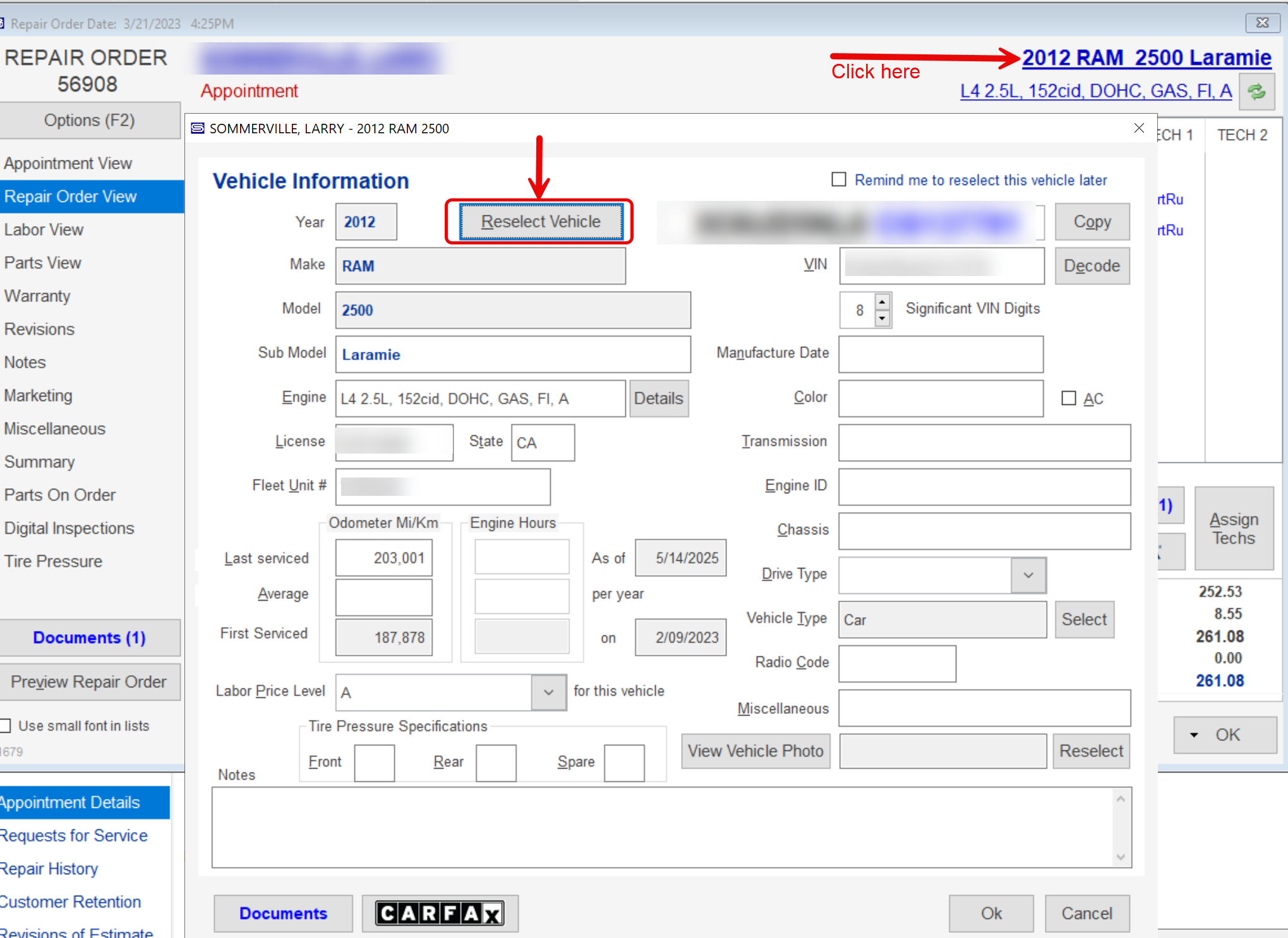
Task: Open Parts On Order
Action: point(60,495)
